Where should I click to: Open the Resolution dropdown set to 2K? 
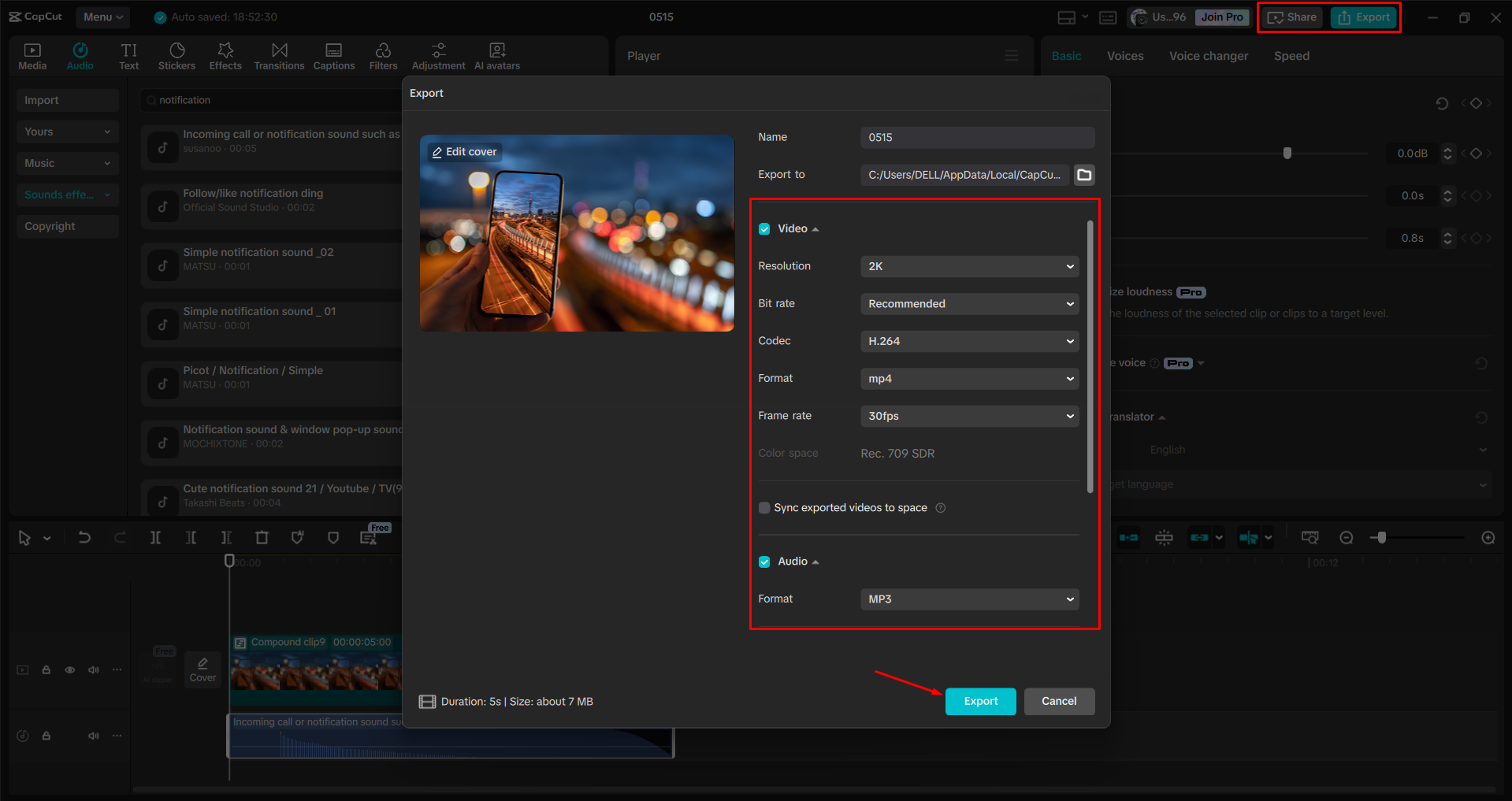click(969, 266)
